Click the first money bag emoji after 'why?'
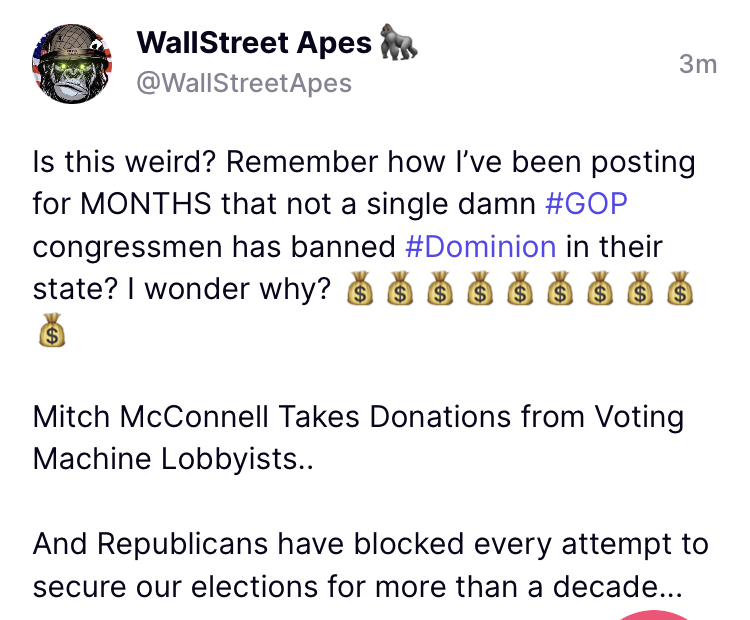 click(x=361, y=291)
